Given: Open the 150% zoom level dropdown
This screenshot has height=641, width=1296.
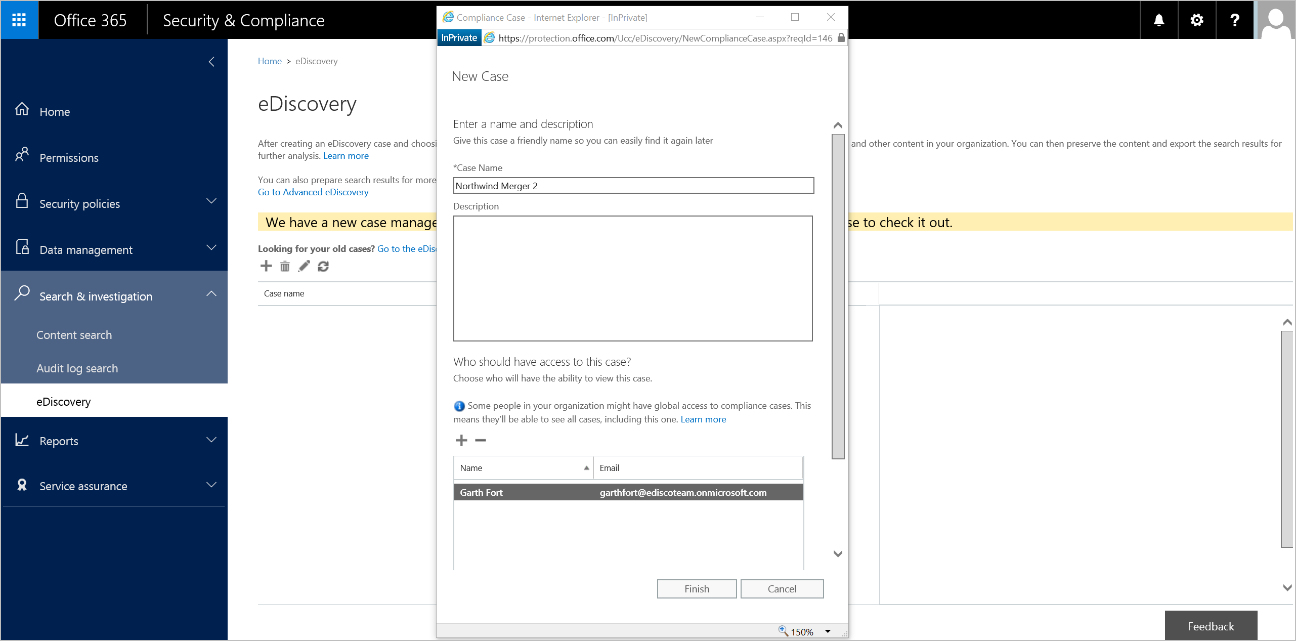Looking at the screenshot, I should (830, 631).
